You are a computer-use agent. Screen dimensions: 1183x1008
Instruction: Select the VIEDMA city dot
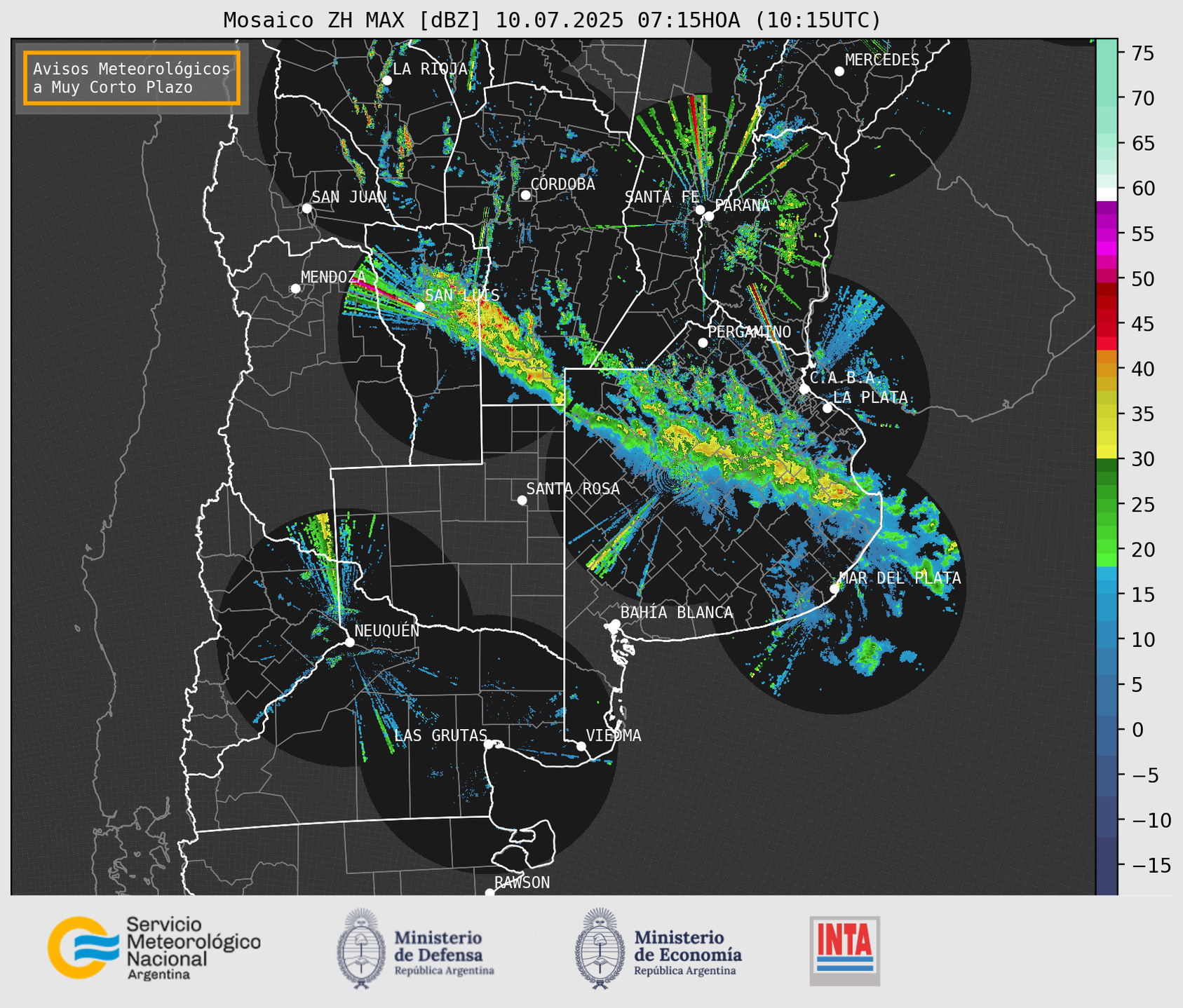point(581,746)
